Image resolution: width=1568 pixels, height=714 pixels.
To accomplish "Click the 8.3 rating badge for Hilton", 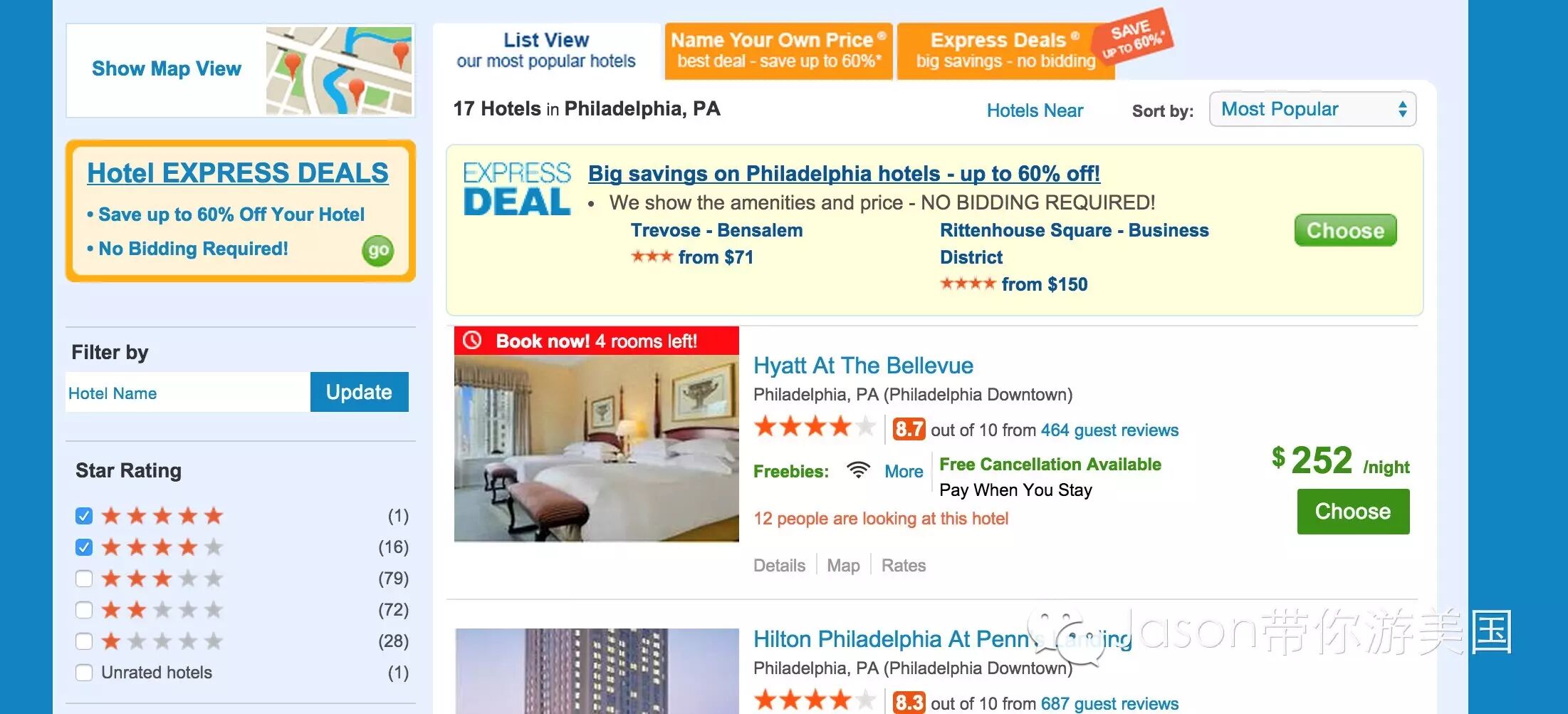I will (x=909, y=703).
